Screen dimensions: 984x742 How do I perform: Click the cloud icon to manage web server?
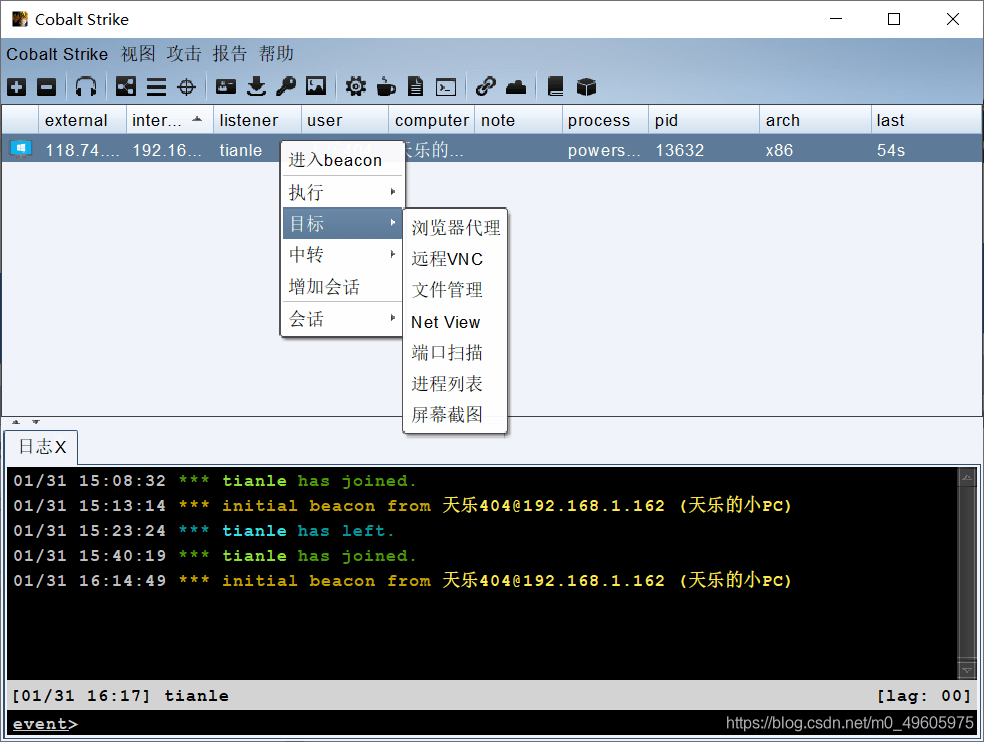516,87
